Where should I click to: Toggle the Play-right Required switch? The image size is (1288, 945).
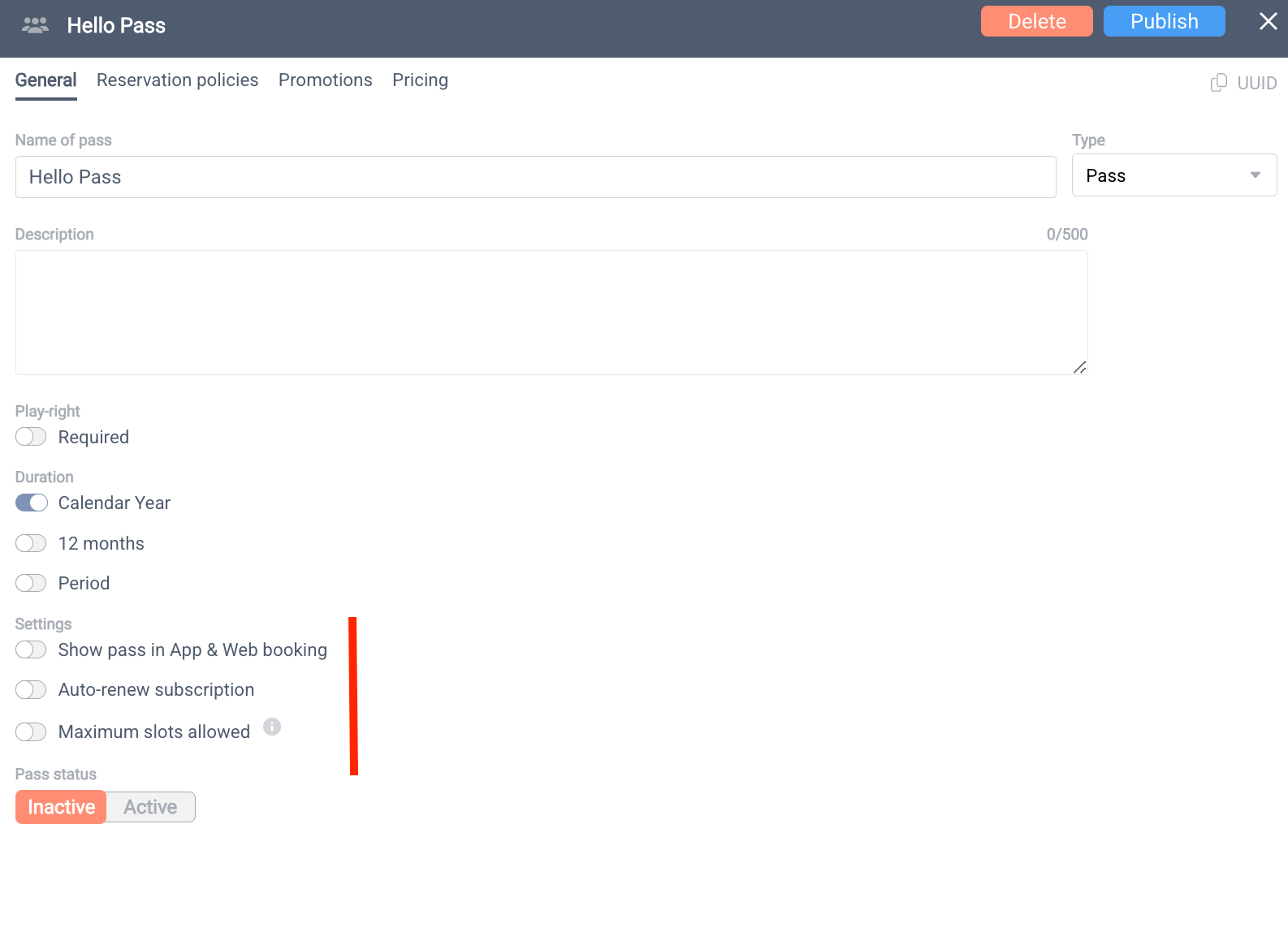31,437
